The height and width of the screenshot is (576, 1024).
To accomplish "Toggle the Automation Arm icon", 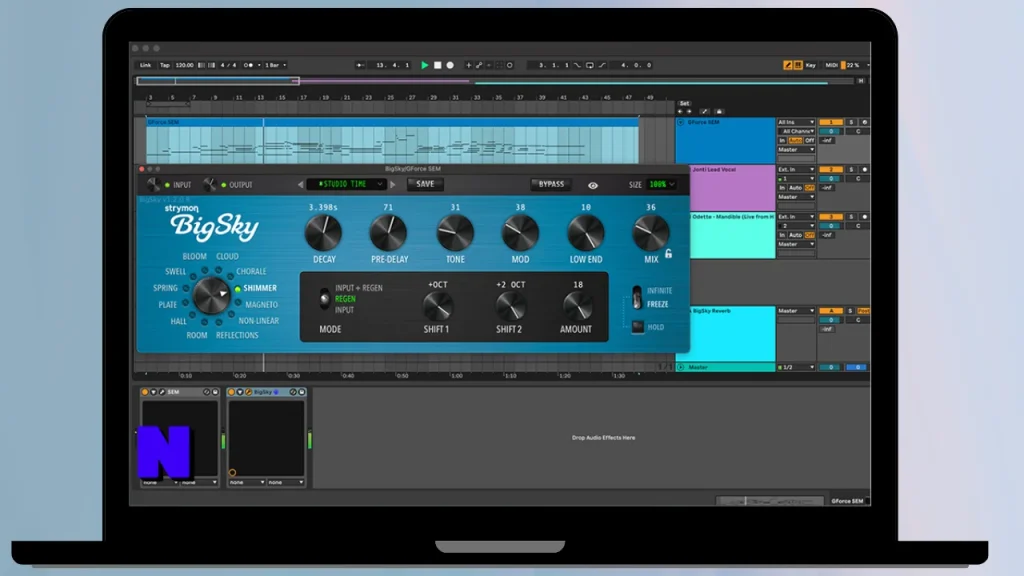I will tap(479, 65).
